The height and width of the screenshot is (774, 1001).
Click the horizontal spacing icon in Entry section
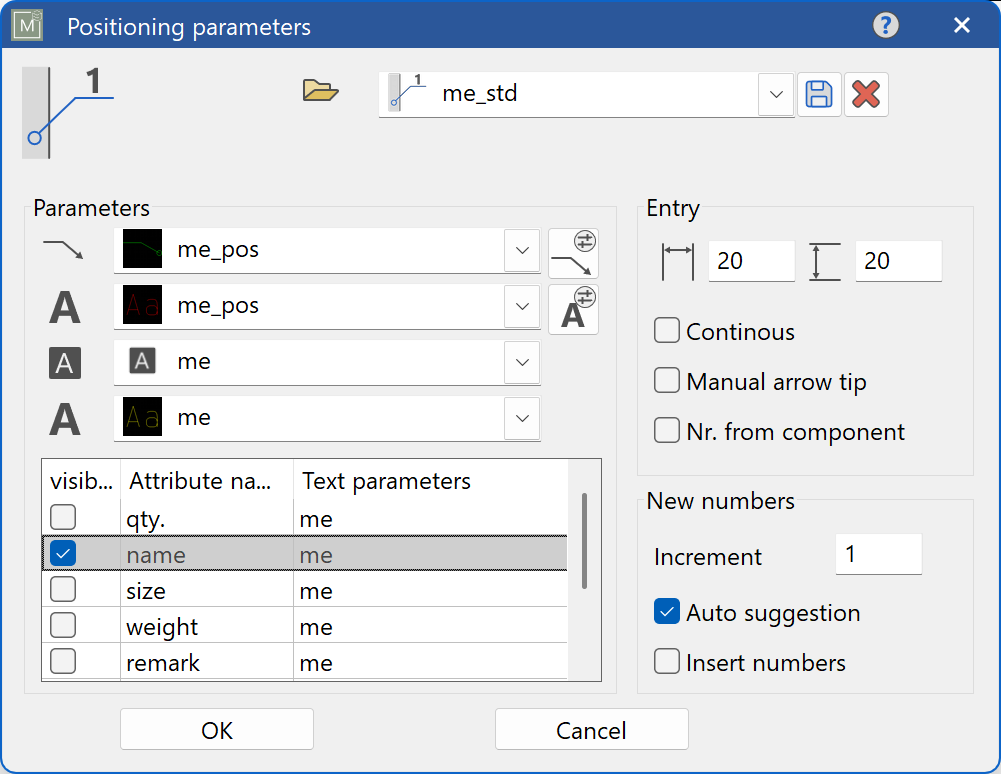pyautogui.click(x=678, y=260)
